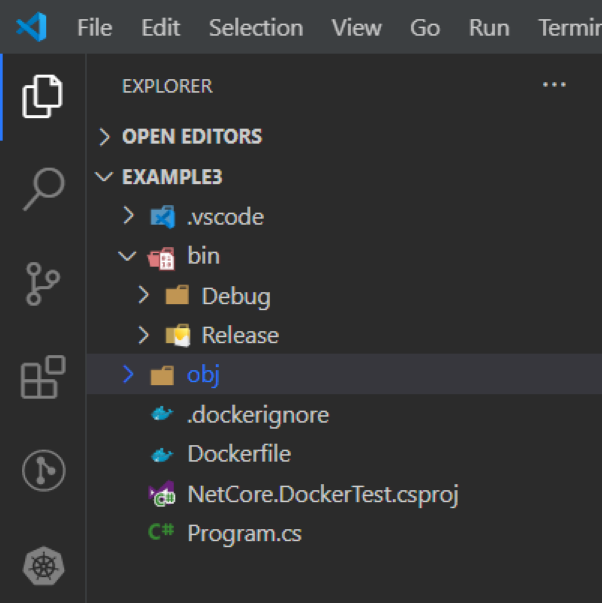This screenshot has height=603, width=602.
Task: Open the Run menu
Action: pyautogui.click(x=489, y=28)
